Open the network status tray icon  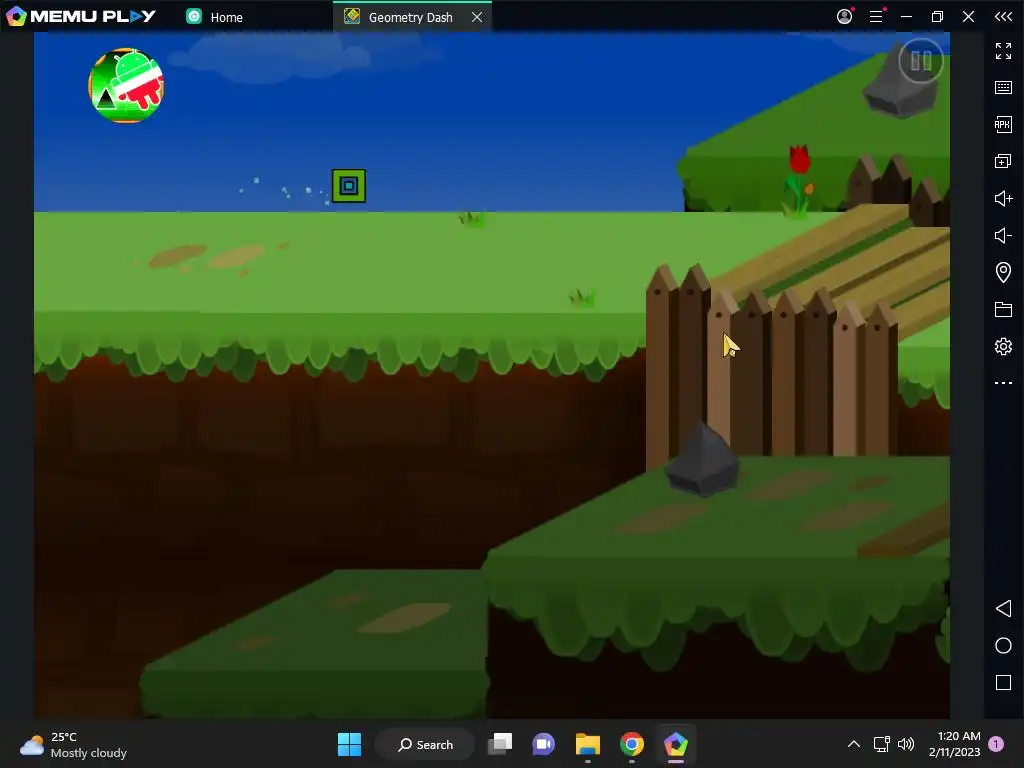[x=882, y=744]
